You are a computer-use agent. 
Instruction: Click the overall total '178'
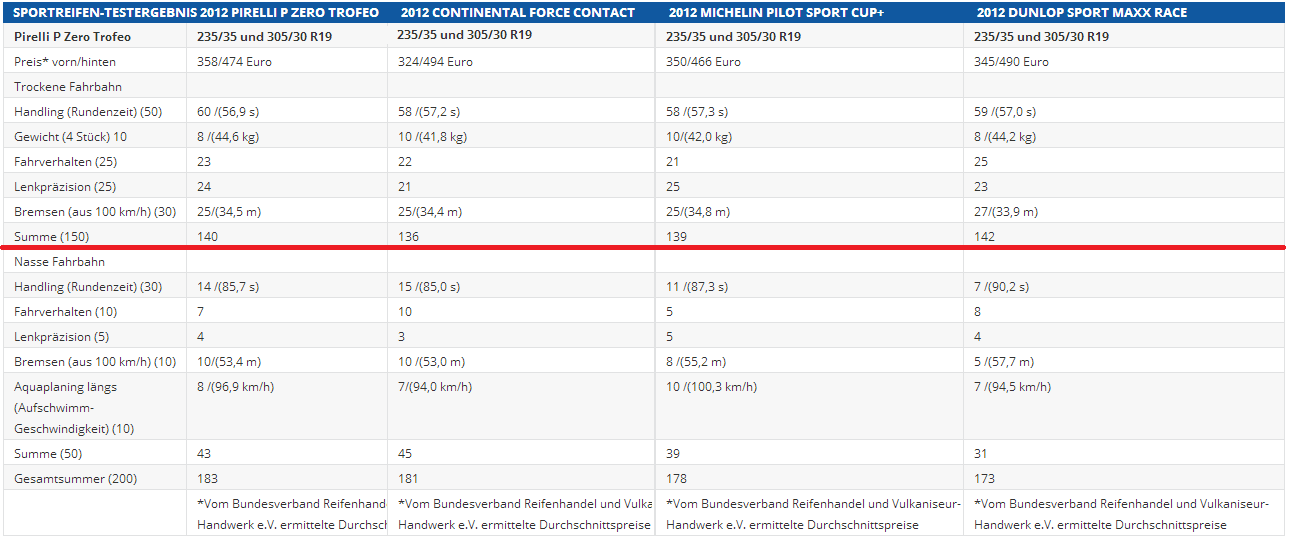(x=676, y=479)
